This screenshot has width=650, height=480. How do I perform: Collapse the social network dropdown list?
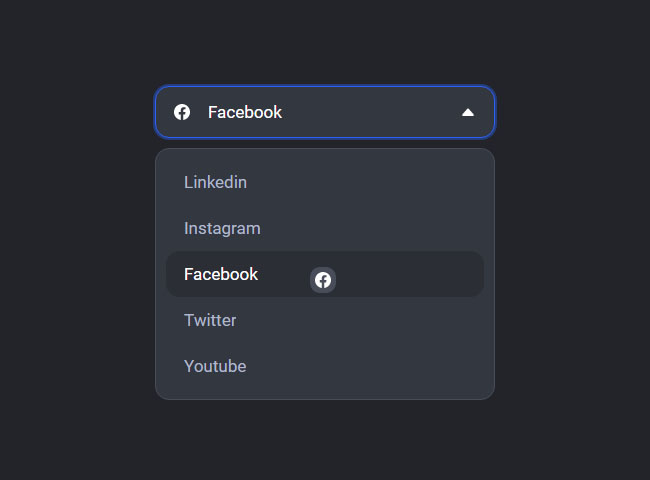tap(468, 112)
